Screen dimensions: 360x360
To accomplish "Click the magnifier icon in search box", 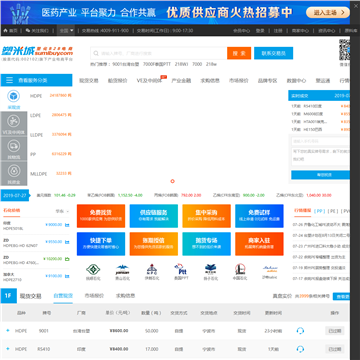I will tap(96, 53).
